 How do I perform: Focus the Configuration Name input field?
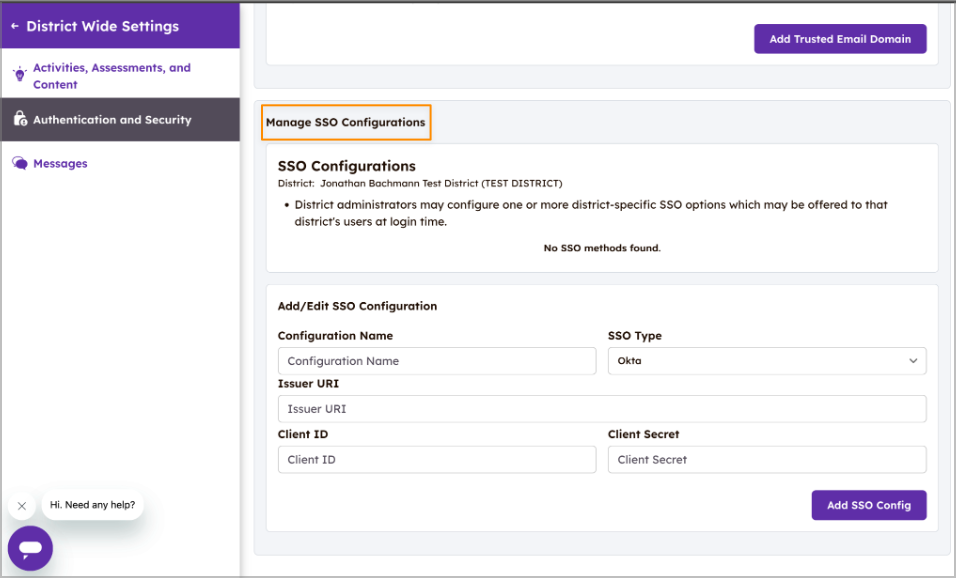[x=436, y=361]
